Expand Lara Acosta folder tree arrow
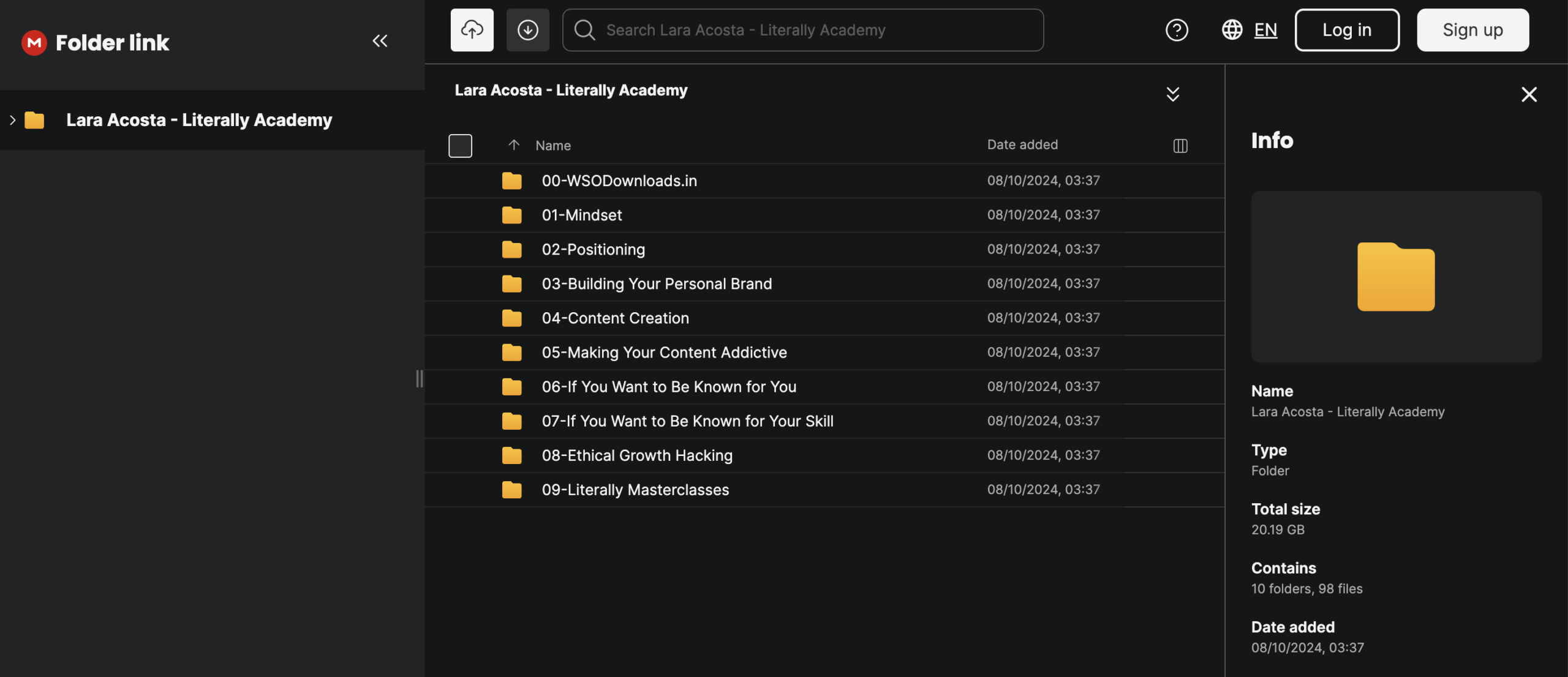This screenshot has height=677, width=1568. pos(12,120)
